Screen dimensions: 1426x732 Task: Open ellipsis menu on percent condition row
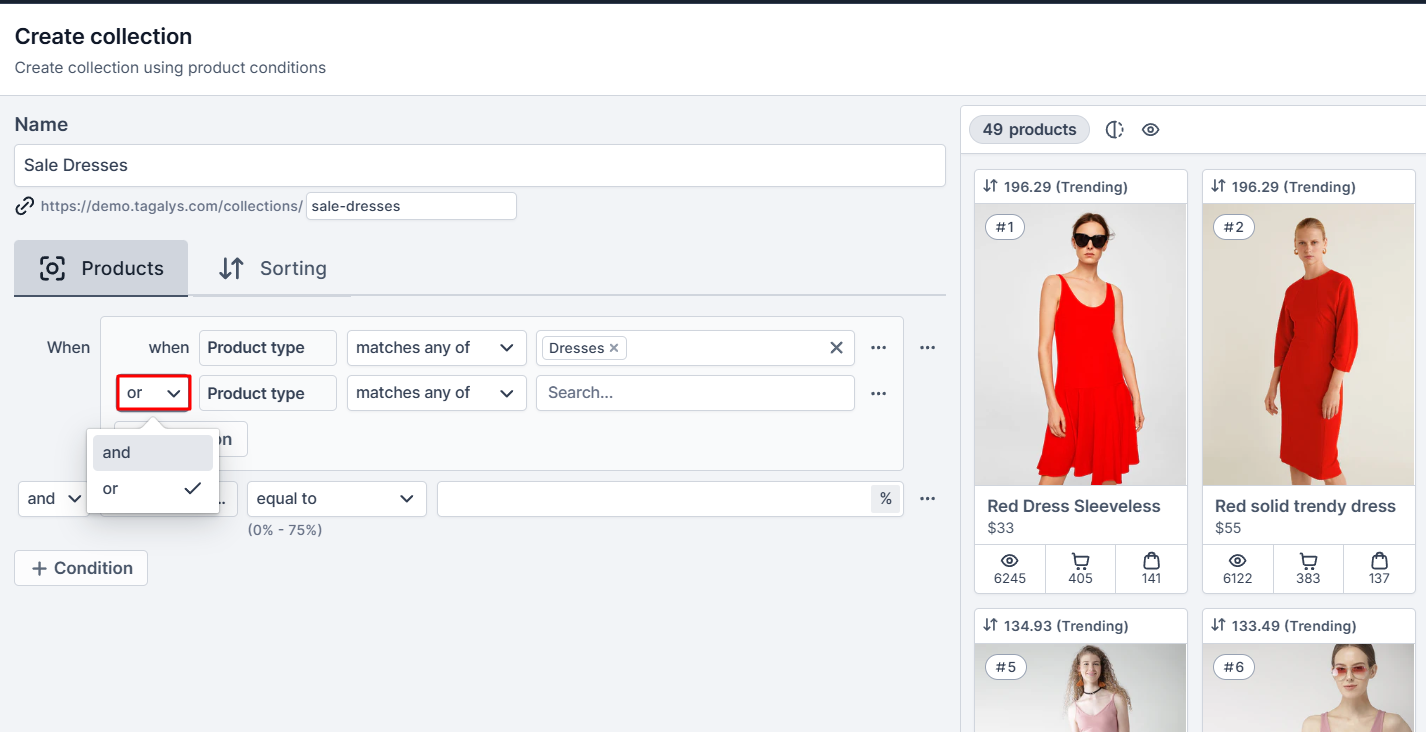927,499
